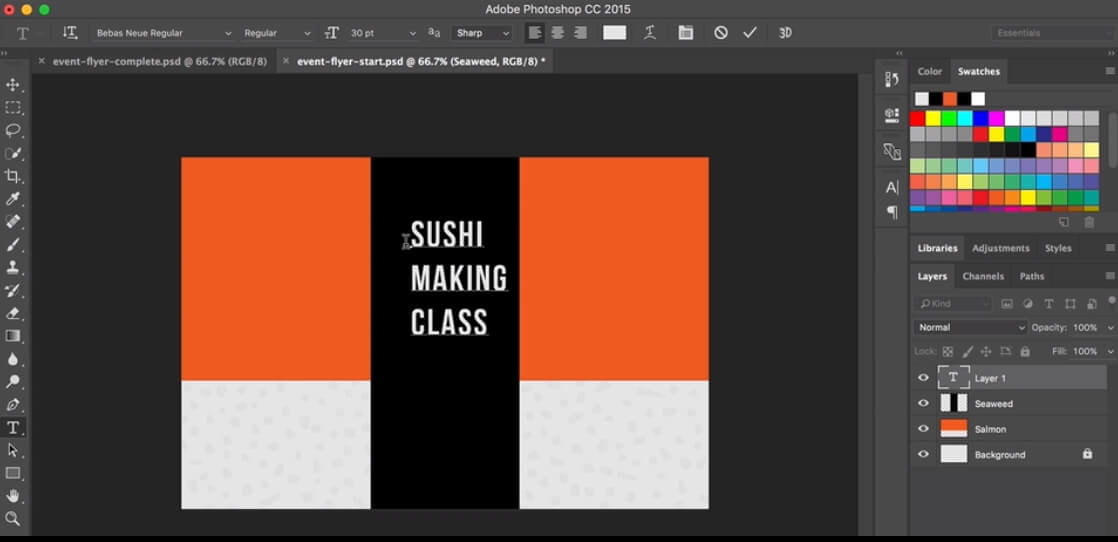Open the anti-aliasing Sharp dropdown
Screen dimensions: 1118x542
coord(483,33)
